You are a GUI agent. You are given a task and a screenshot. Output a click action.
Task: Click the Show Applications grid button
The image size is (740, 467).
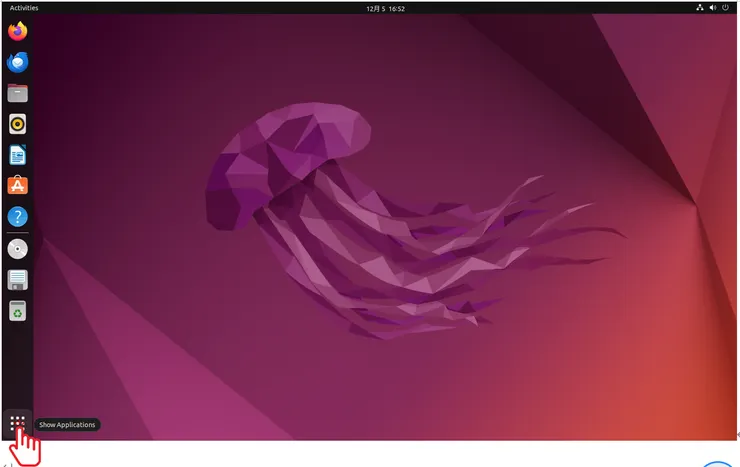coord(17,423)
